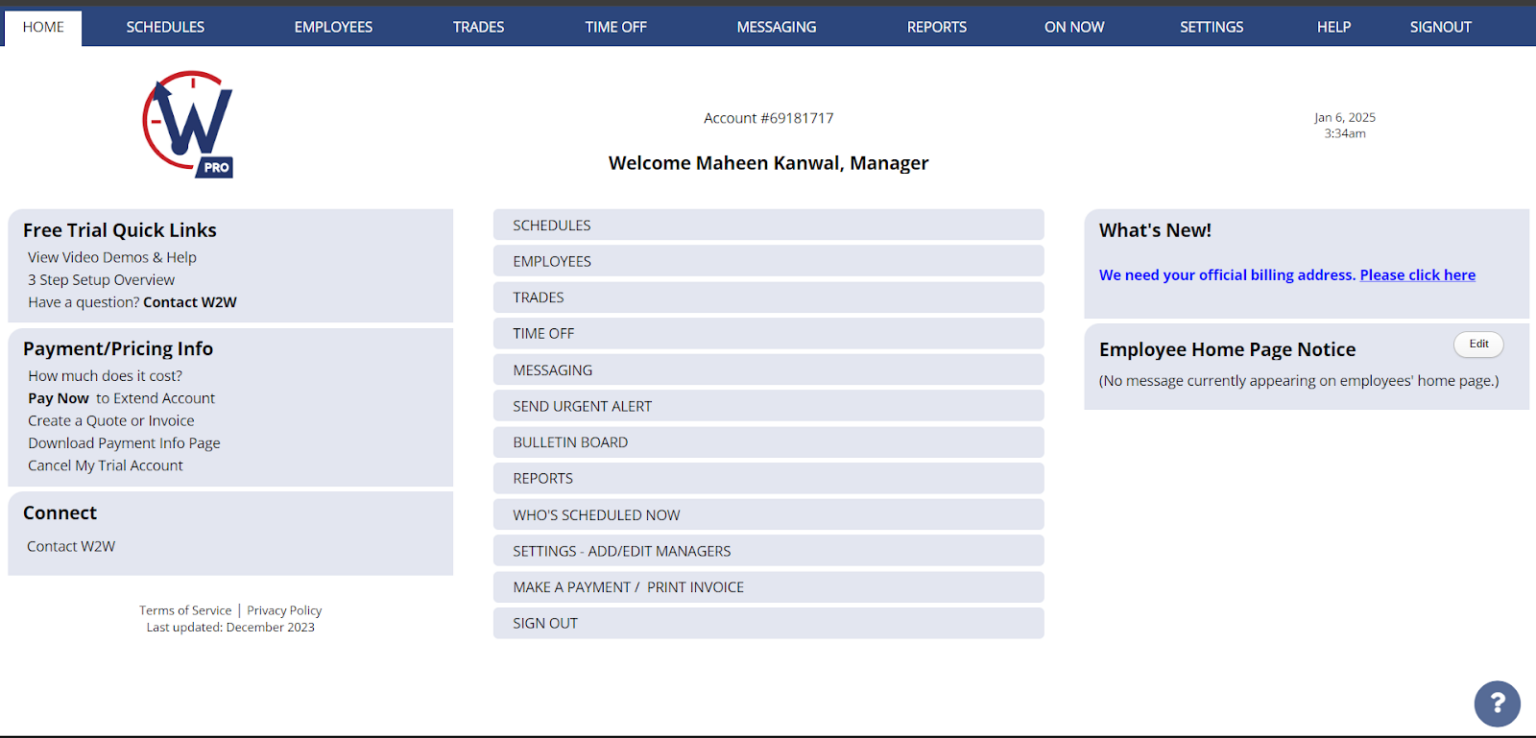This screenshot has width=1536, height=738.
Task: Open the MESSAGING section from top bar
Action: 776,27
